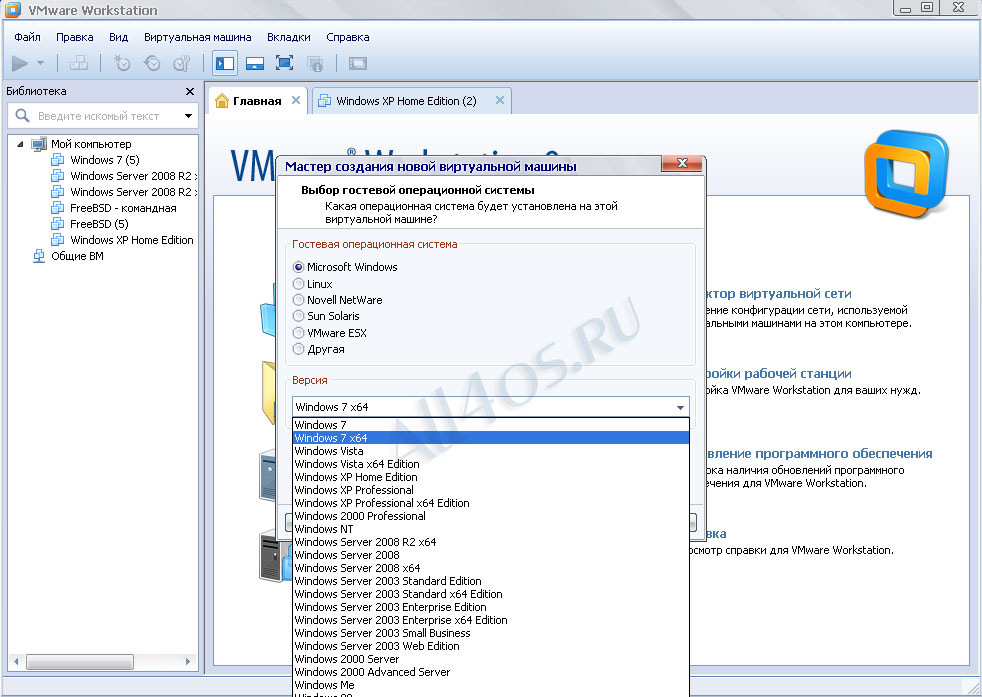Choose Windows Server 2008 R2 x64 option
982x697 pixels.
pos(491,542)
